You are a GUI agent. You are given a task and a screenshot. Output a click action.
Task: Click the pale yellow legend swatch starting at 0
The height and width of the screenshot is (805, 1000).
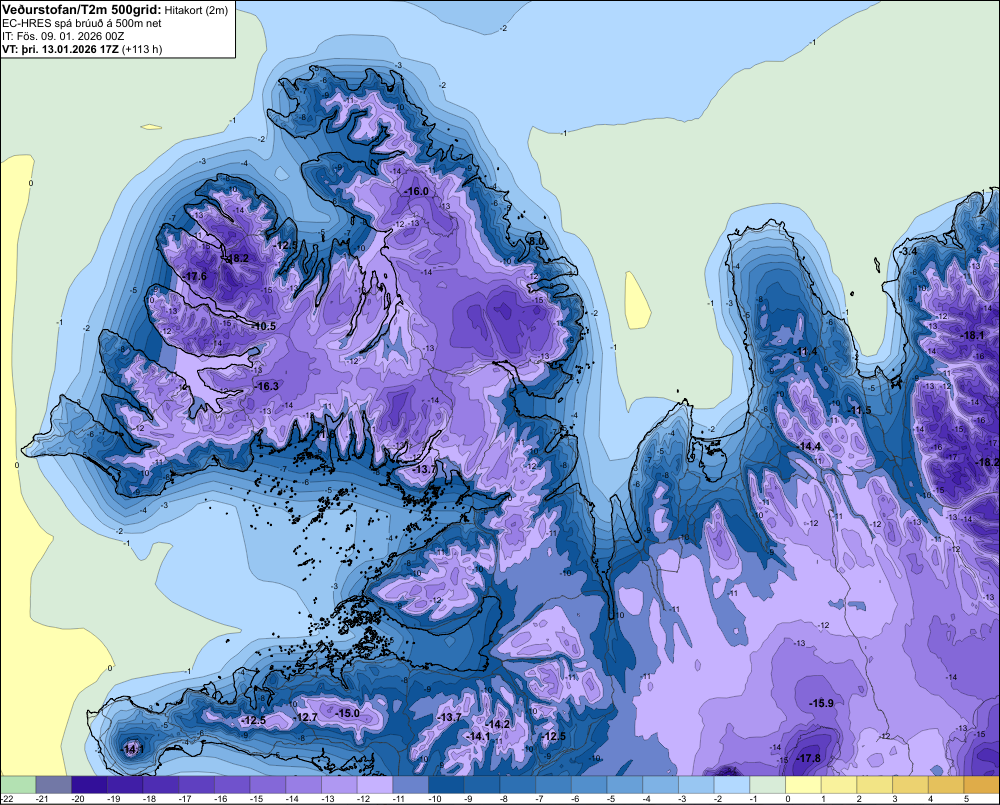pos(804,785)
